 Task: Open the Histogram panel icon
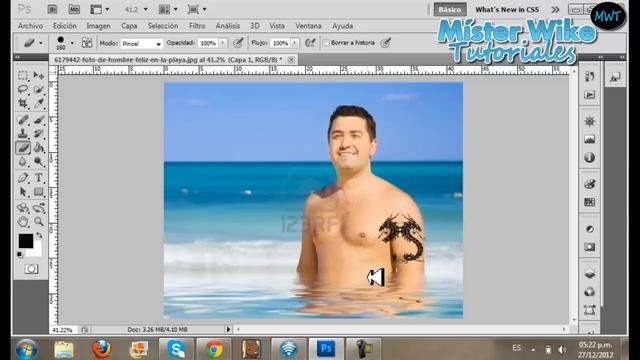point(589,139)
